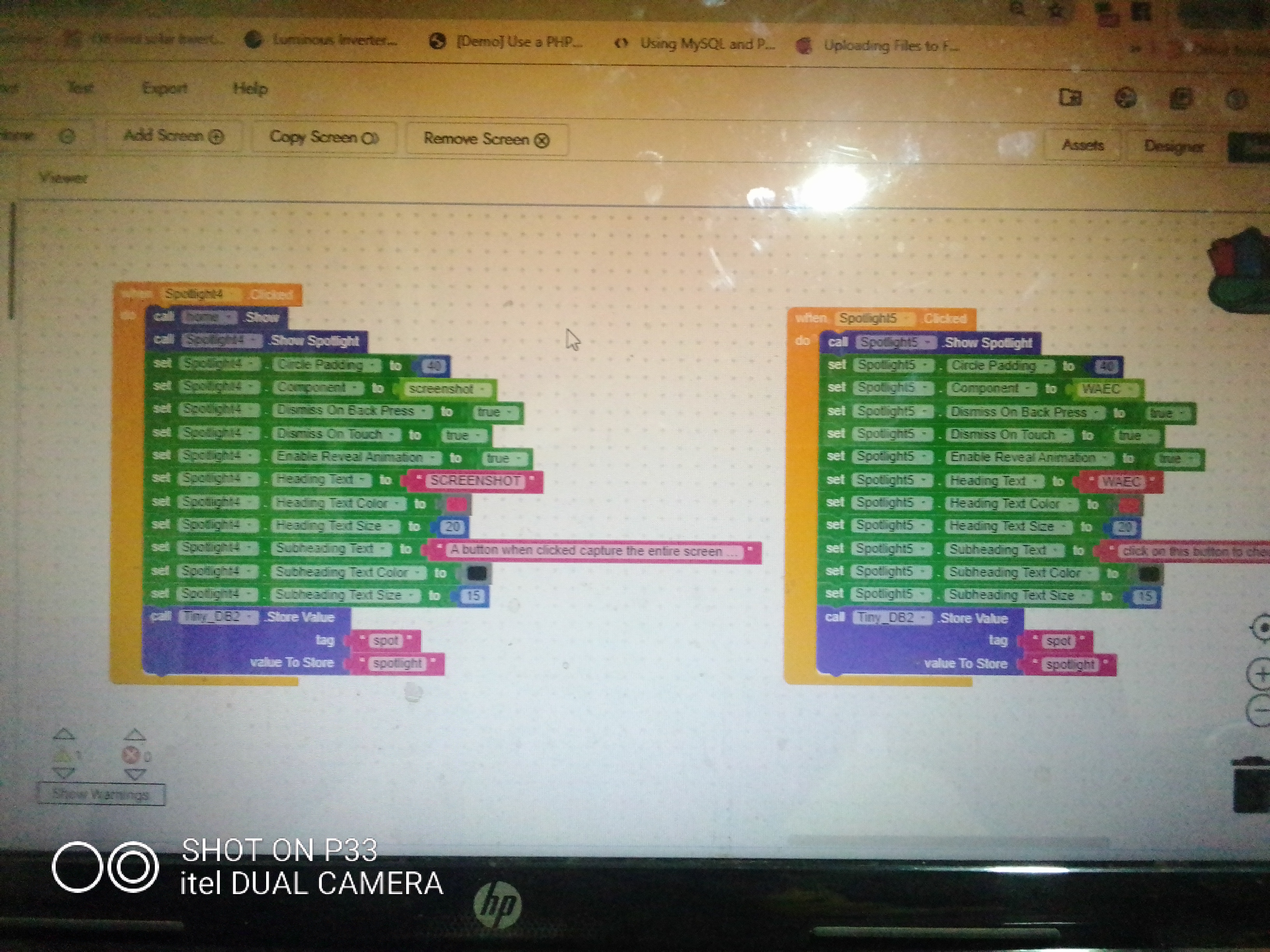Screen dimensions: 1270x952
Task: Click the globe icon in Kodular header
Action: [1125, 99]
